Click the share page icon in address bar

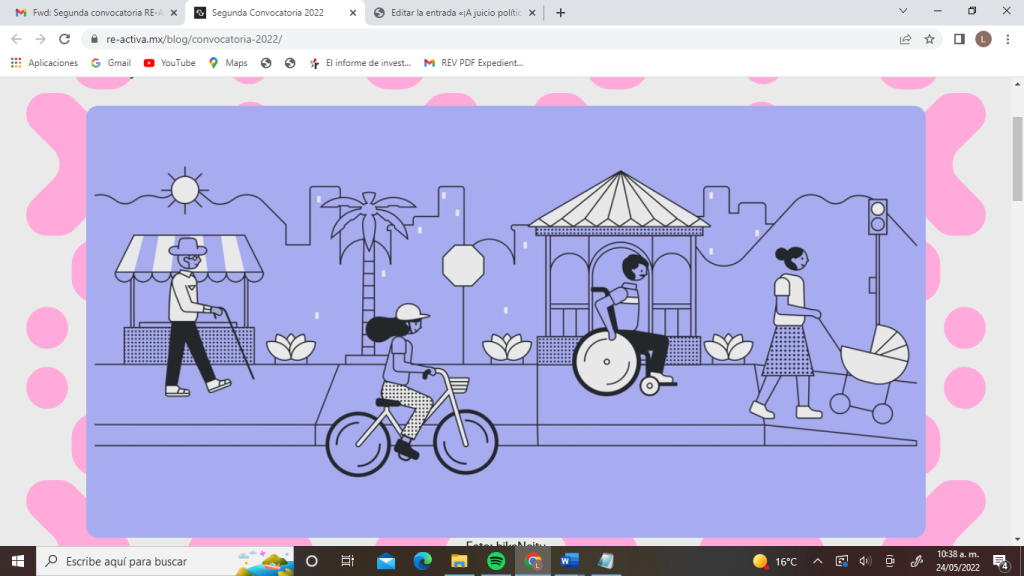tap(905, 39)
